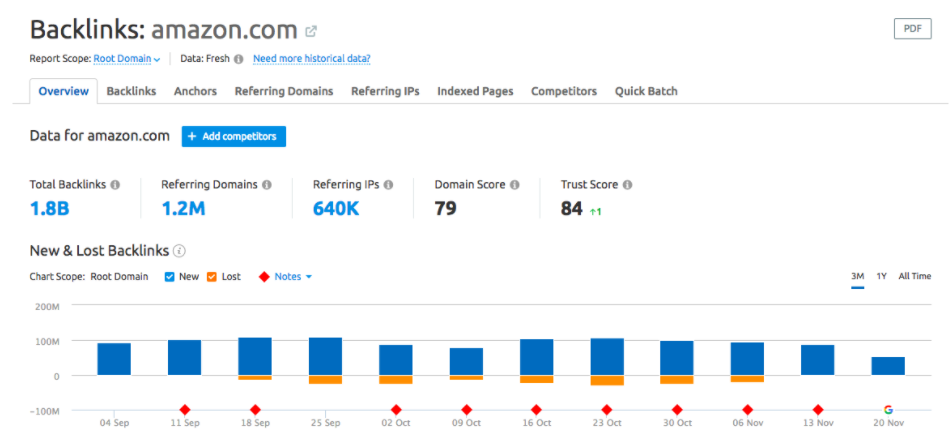Expand the Root Domain report scope dropdown
Image resolution: width=949 pixels, height=441 pixels.
tap(127, 59)
